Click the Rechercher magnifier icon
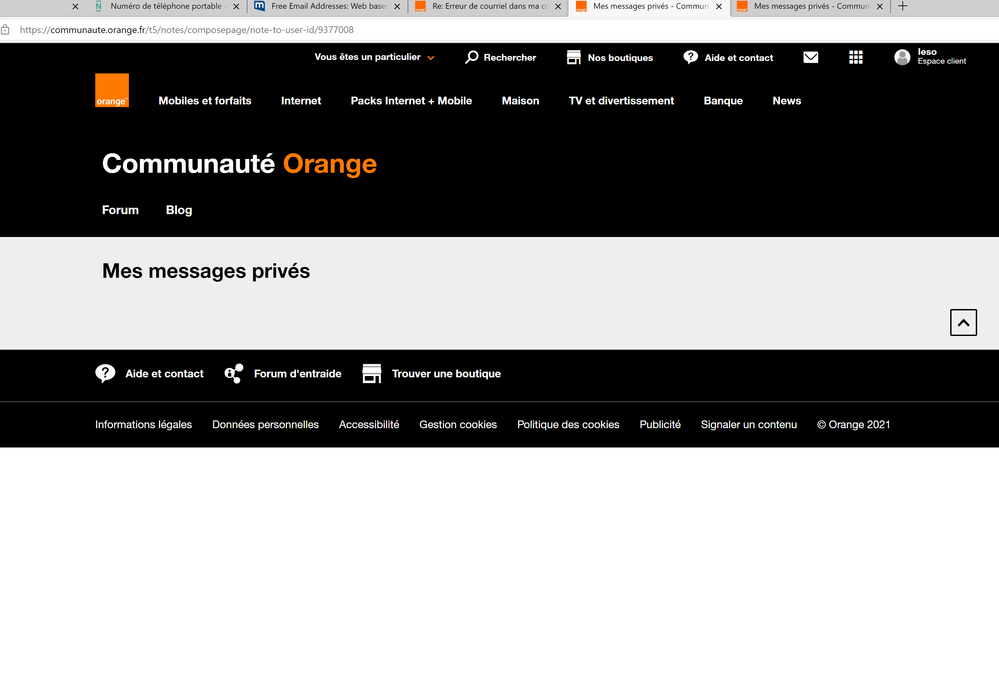 click(471, 57)
